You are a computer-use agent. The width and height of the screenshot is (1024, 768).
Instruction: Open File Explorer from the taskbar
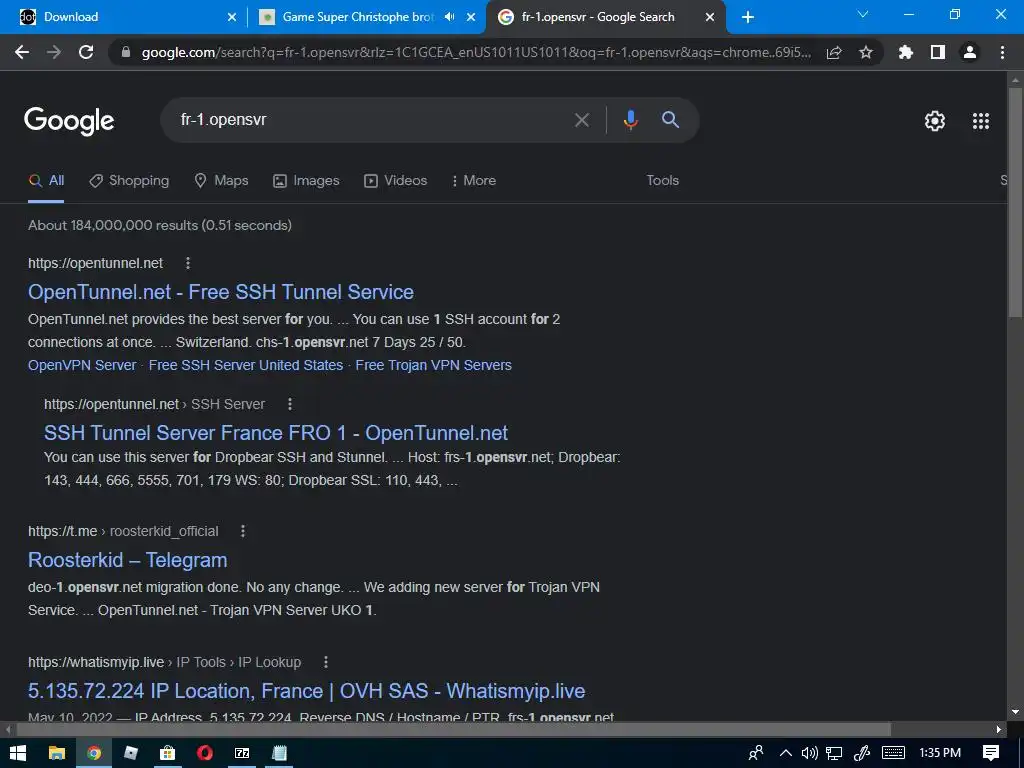coord(57,753)
